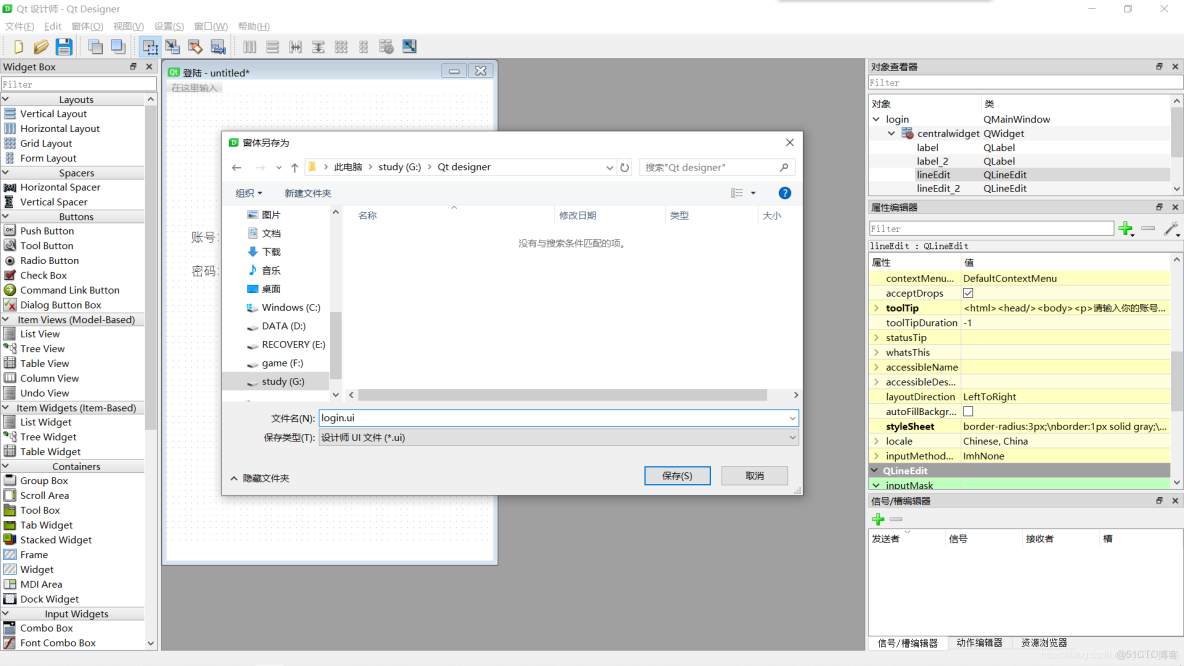The width and height of the screenshot is (1184, 666).
Task: Open Edit Buddies mode on toolbar
Action: click(196, 46)
